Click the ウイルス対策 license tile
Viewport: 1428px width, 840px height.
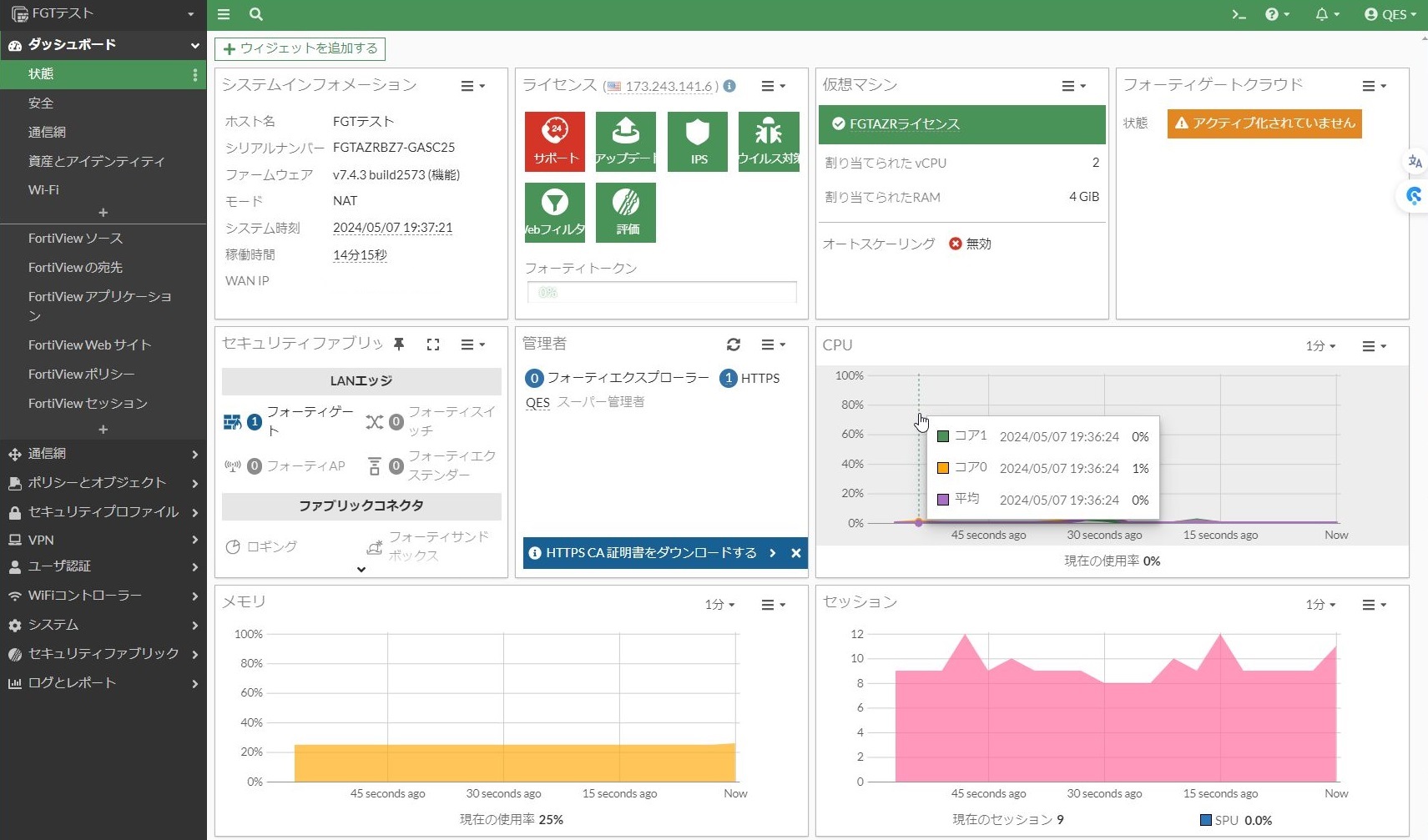[769, 142]
